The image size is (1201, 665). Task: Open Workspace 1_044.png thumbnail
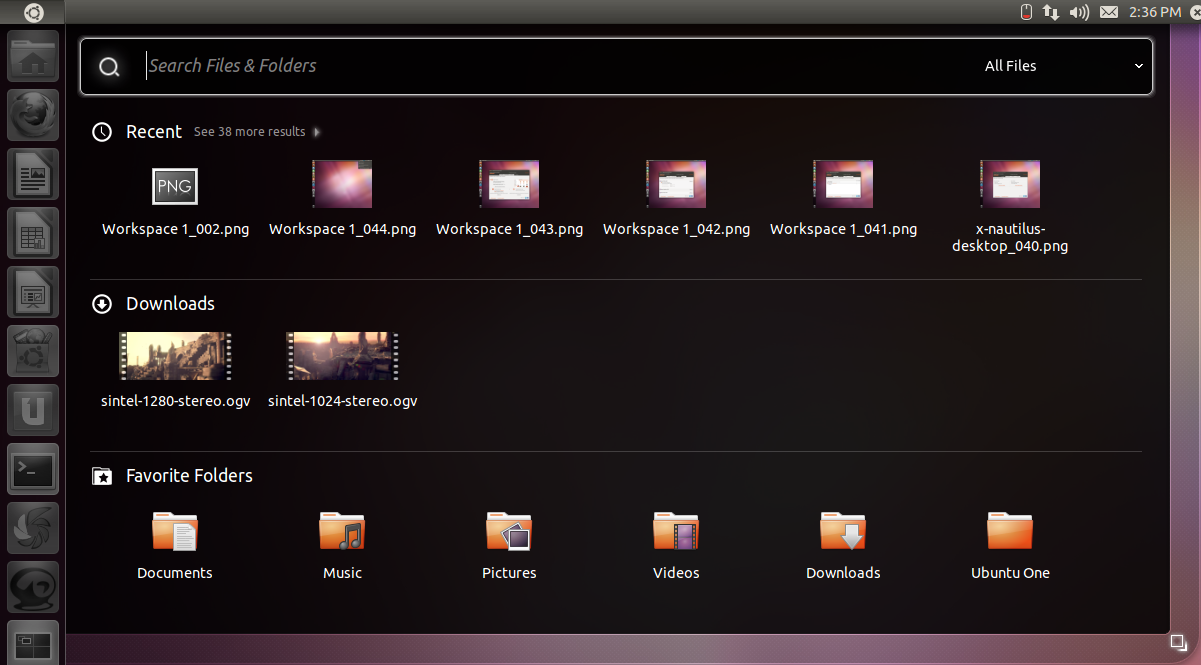click(342, 184)
